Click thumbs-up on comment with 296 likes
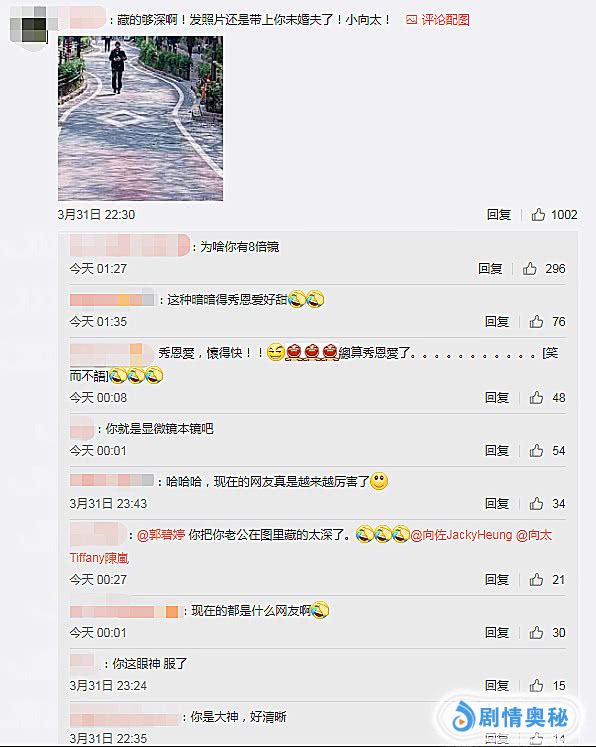The height and width of the screenshot is (747, 596). [x=530, y=269]
